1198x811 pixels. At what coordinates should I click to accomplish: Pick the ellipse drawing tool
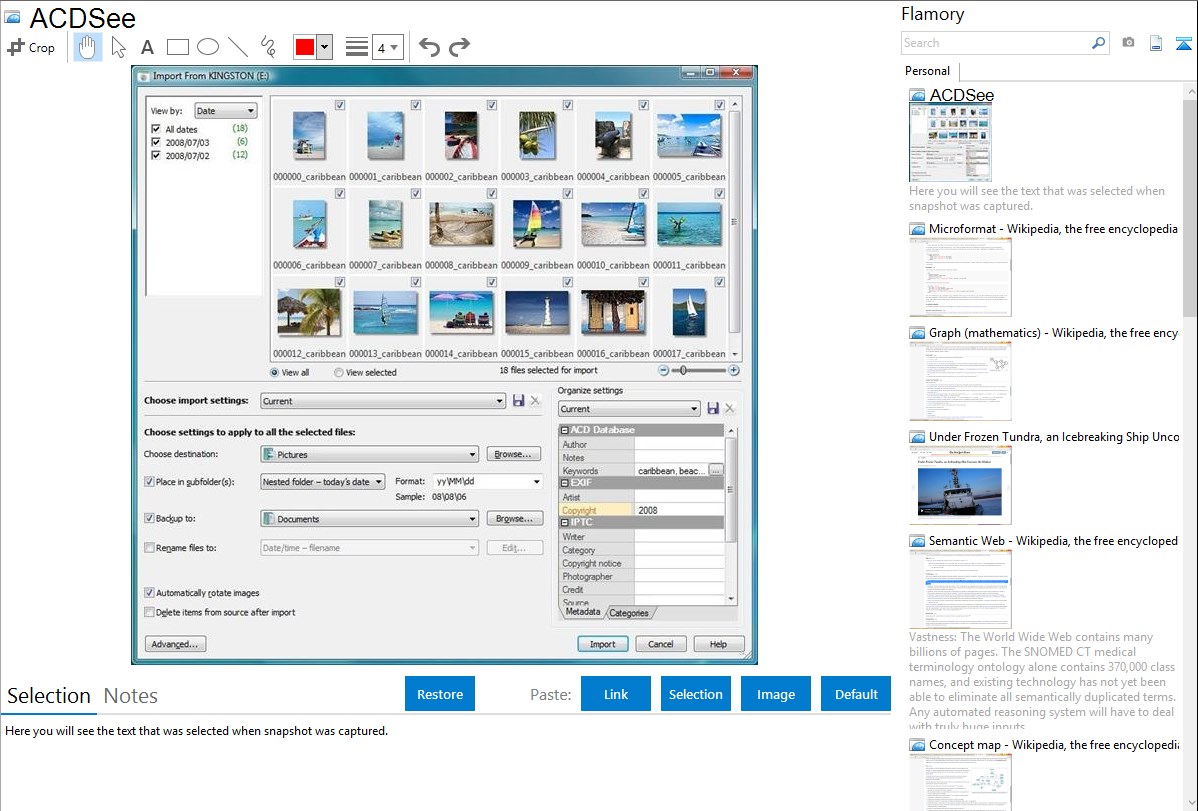[x=208, y=47]
